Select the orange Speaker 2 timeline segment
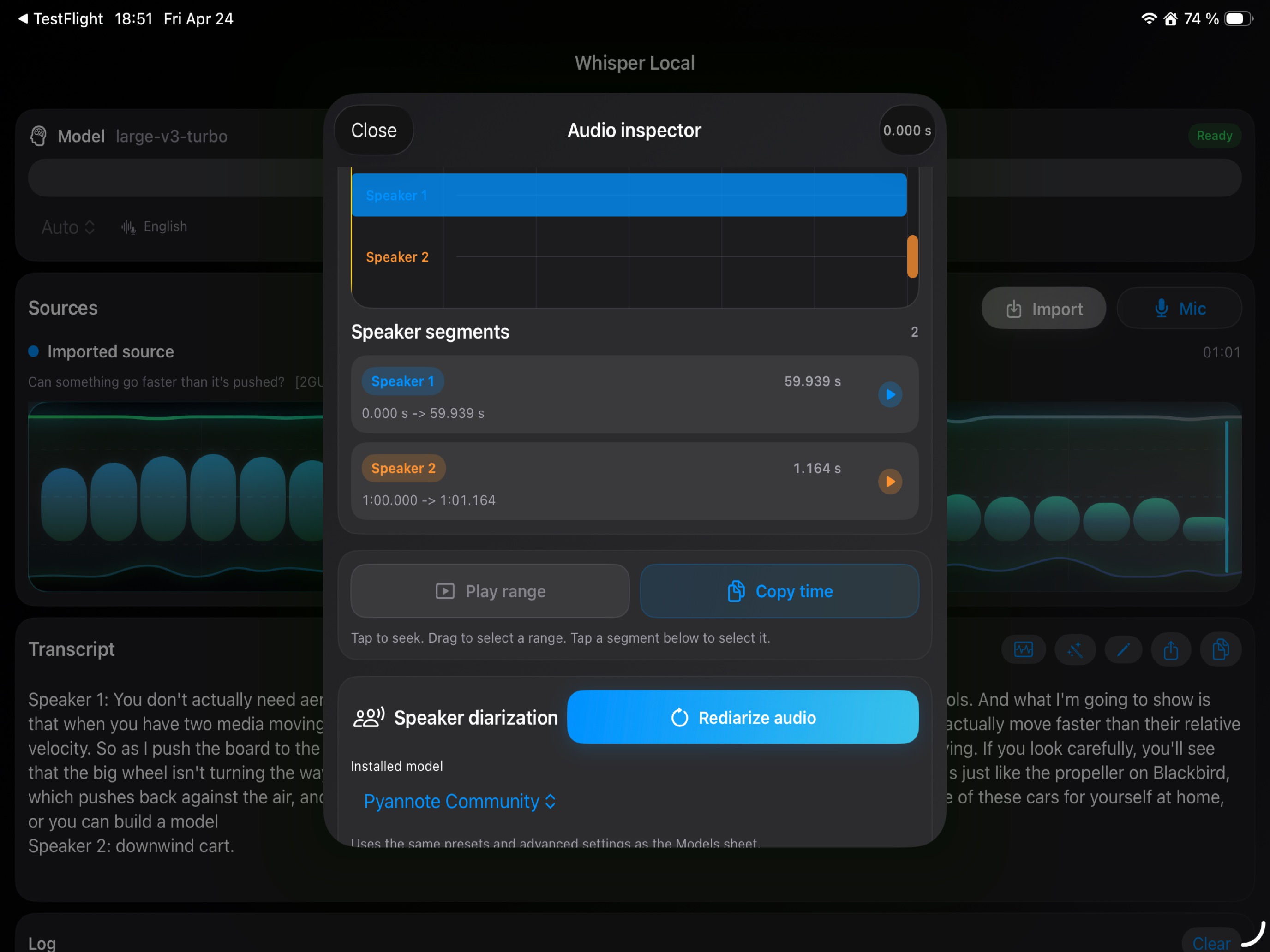Screen dimensions: 1270x952 coord(912,256)
